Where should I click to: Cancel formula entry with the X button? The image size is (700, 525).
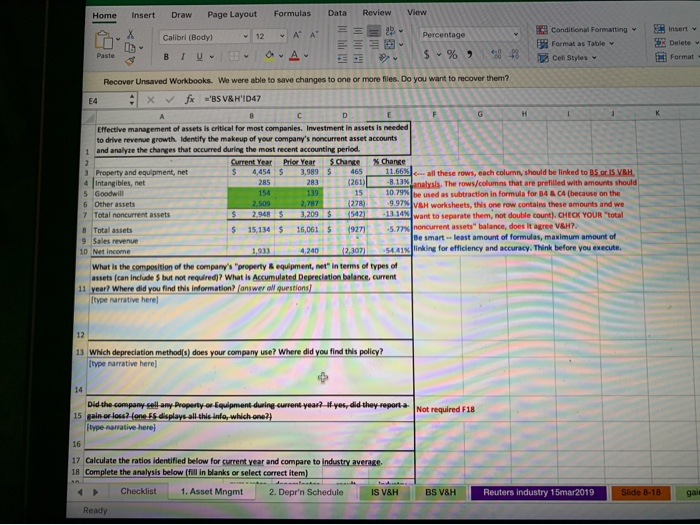[150, 100]
